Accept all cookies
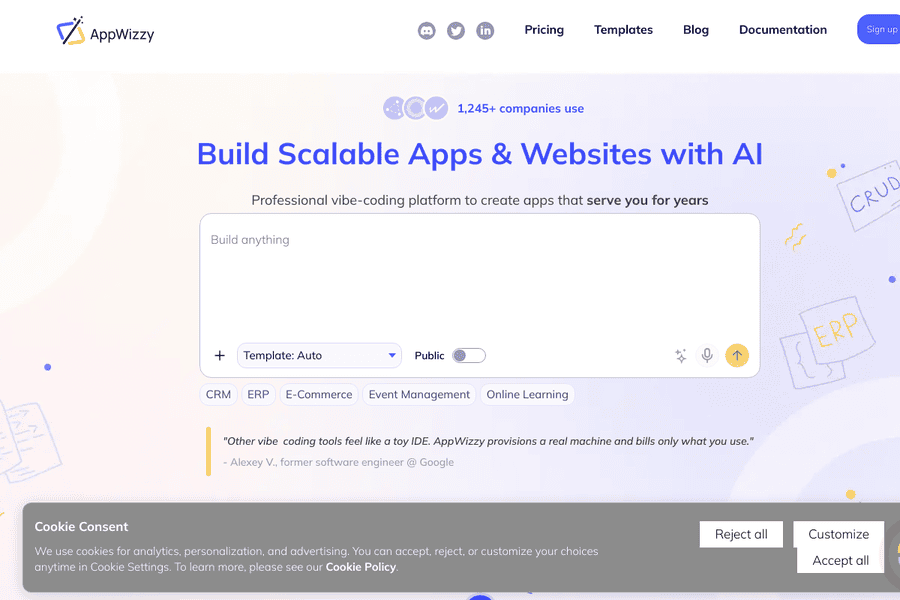The width and height of the screenshot is (900, 600). point(840,560)
